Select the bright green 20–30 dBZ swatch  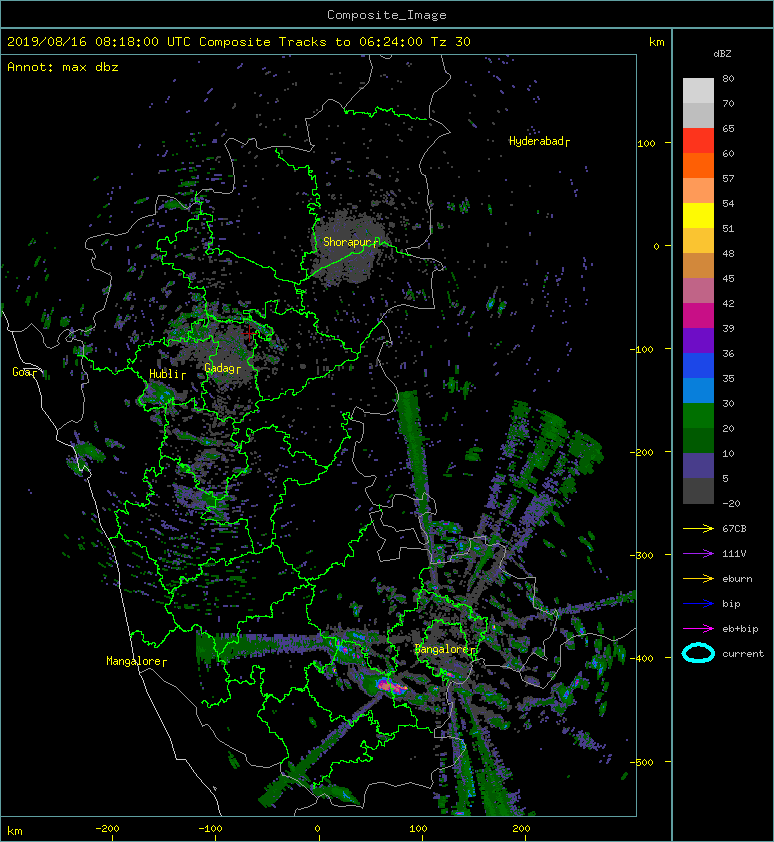tap(698, 416)
